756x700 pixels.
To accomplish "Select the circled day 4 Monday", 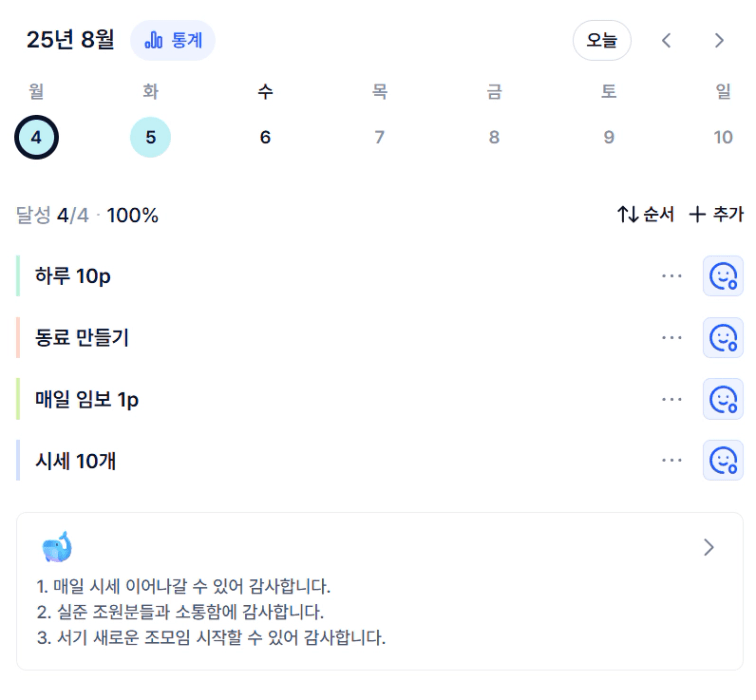I will (x=36, y=137).
